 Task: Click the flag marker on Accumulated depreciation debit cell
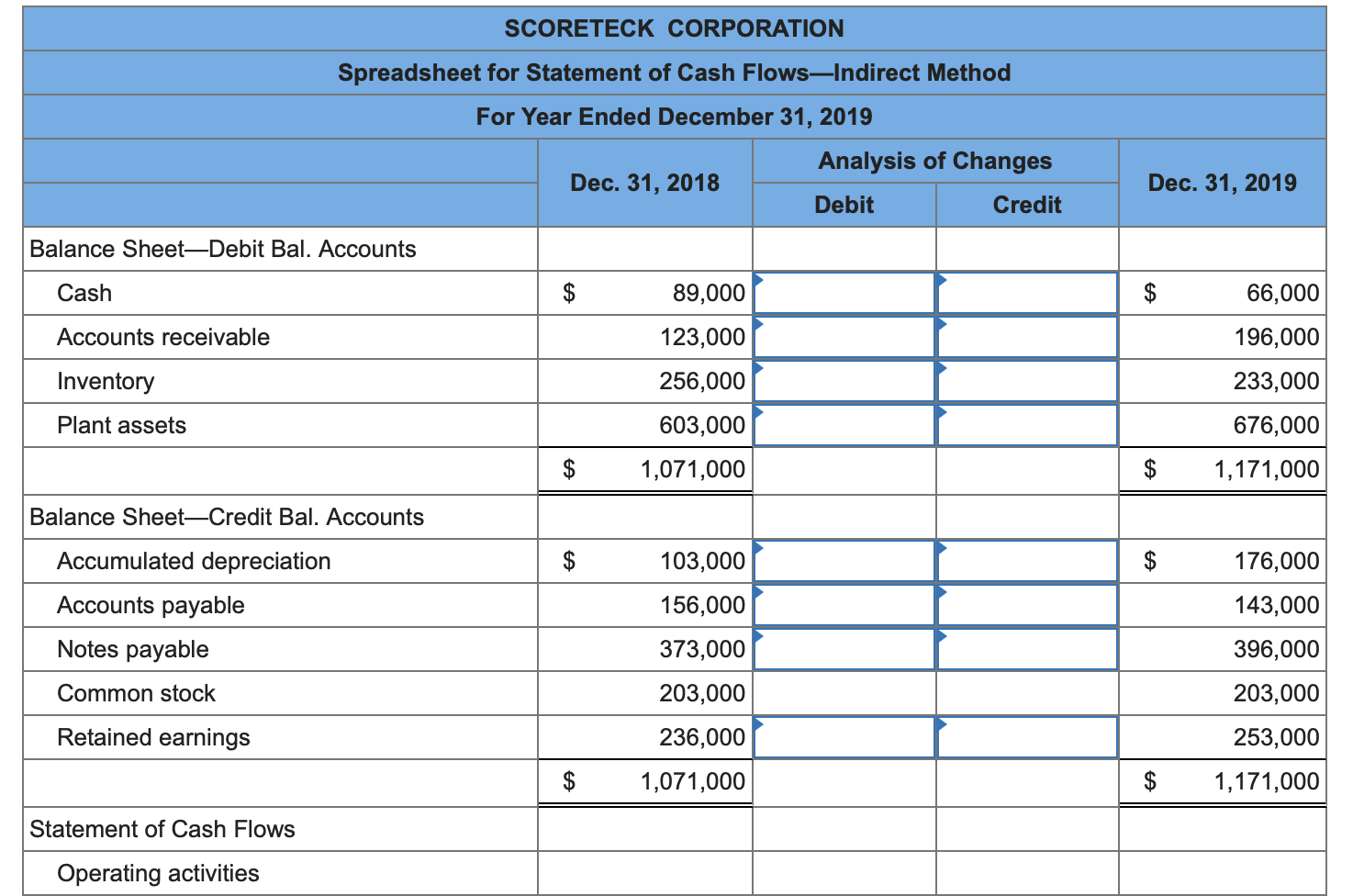tap(758, 548)
